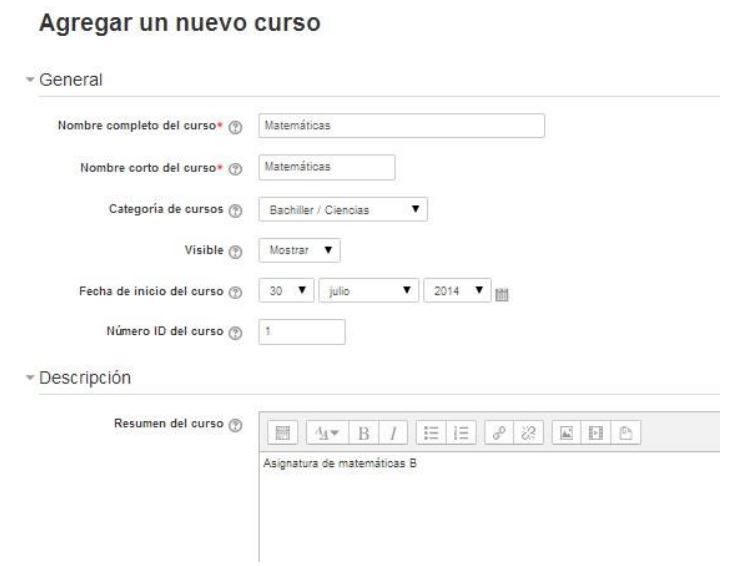This screenshot has width=731, height=566.
Task: Open help icon beside Resumen del curso
Action: (235, 425)
